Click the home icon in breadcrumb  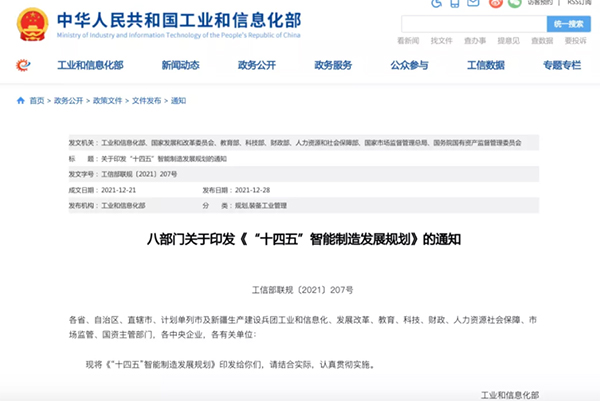pos(21,101)
